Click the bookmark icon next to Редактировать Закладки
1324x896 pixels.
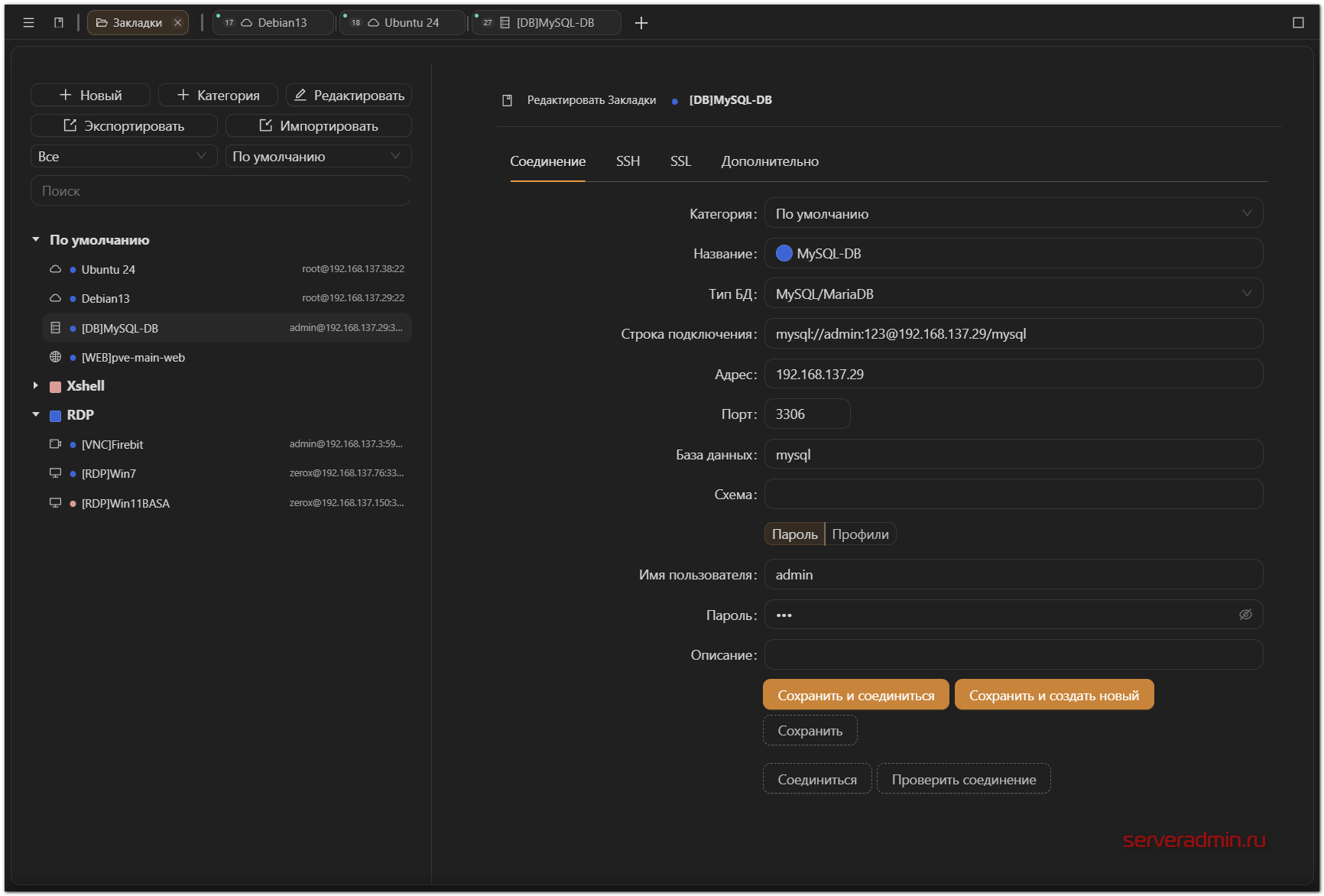pyautogui.click(x=507, y=100)
